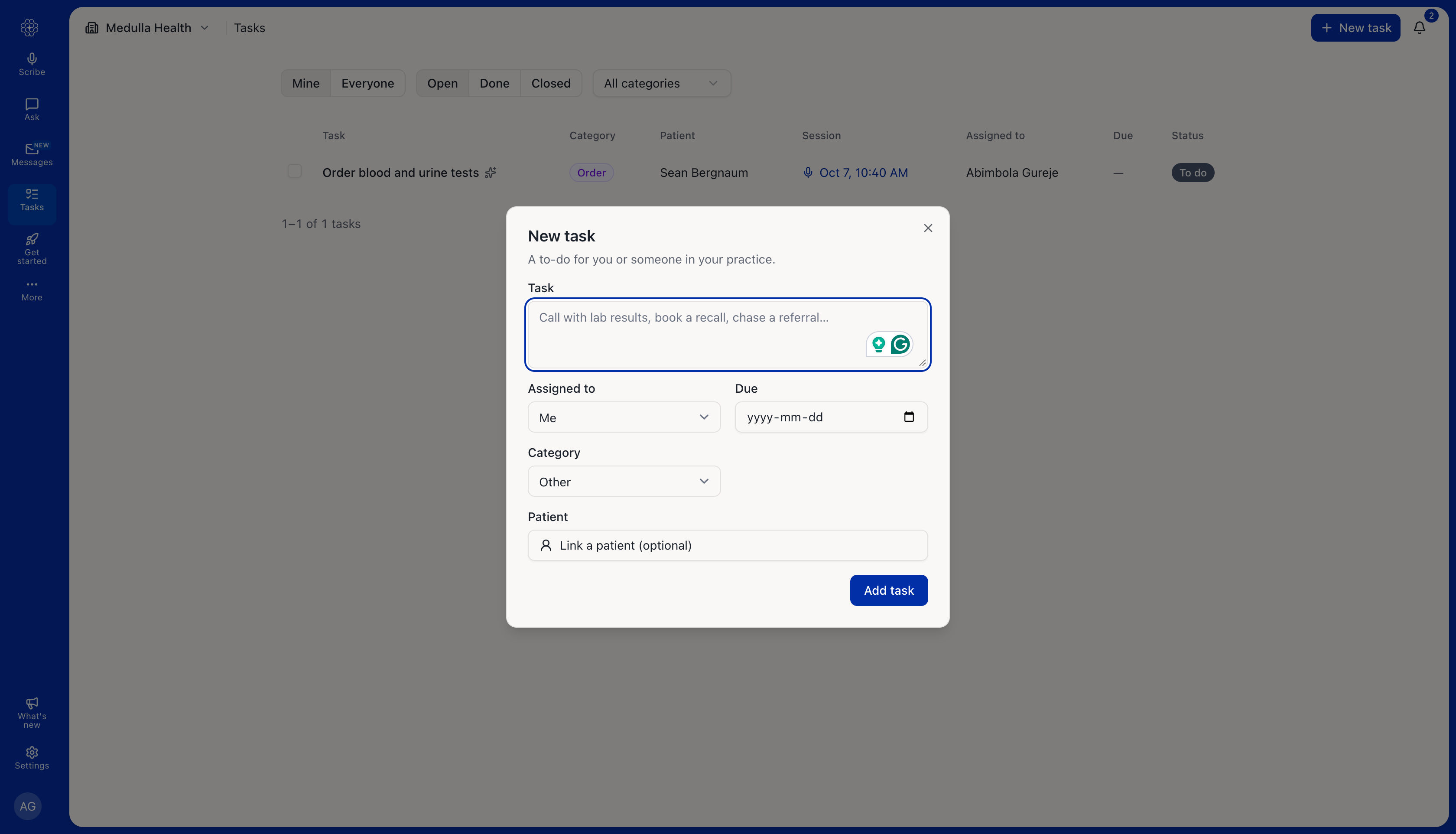Click patient name Sean Bergnaum
Image resolution: width=1456 pixels, height=834 pixels.
[x=704, y=173]
